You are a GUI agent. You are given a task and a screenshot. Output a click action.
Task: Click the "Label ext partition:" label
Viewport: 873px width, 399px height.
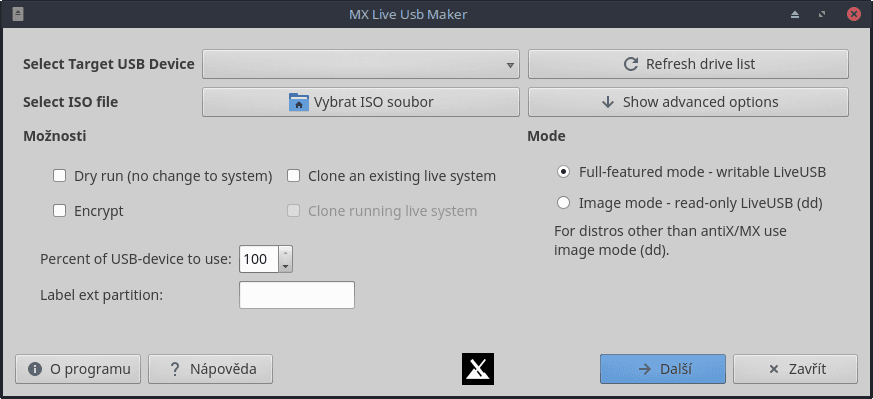point(101,295)
